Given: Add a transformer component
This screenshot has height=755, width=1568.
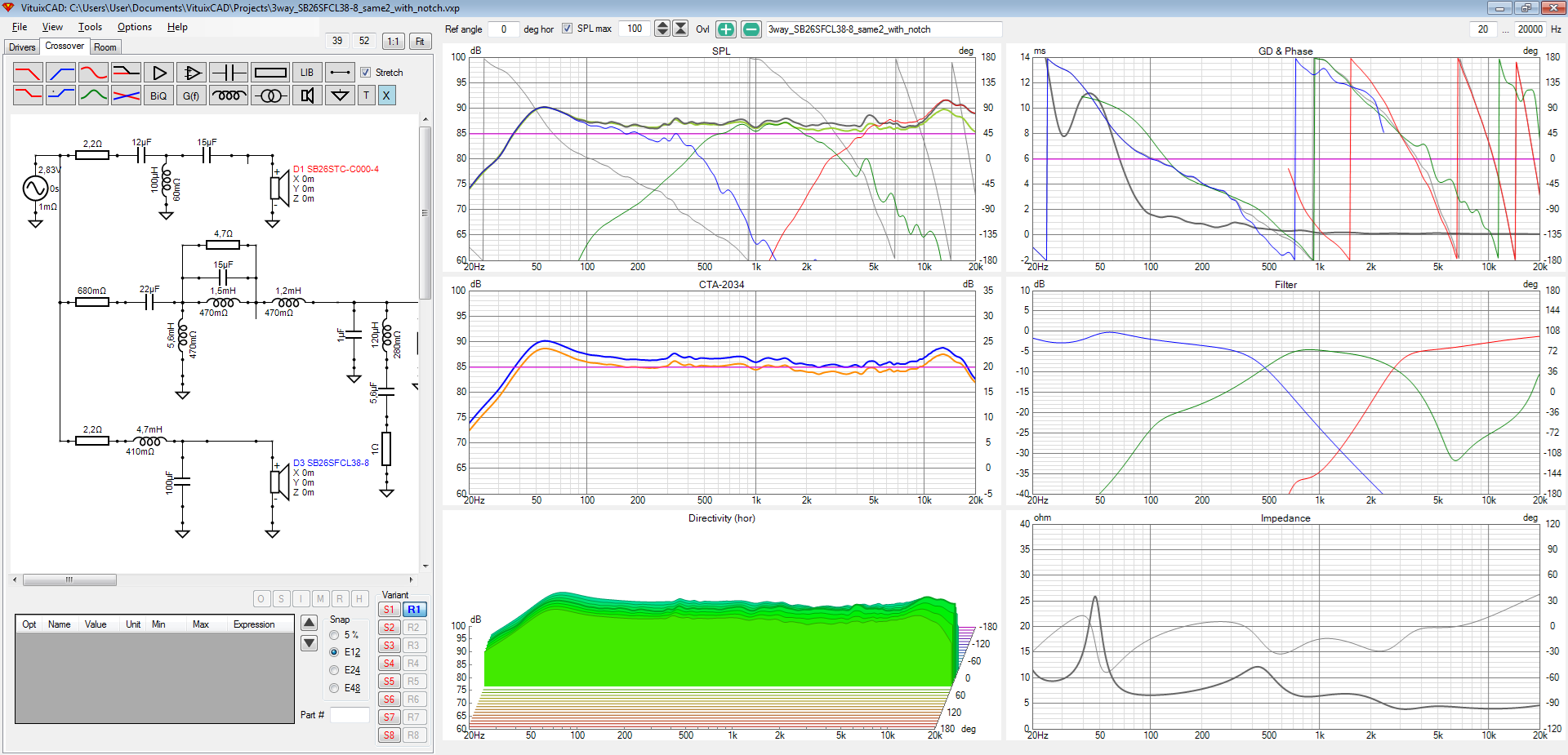Looking at the screenshot, I should click(270, 95).
